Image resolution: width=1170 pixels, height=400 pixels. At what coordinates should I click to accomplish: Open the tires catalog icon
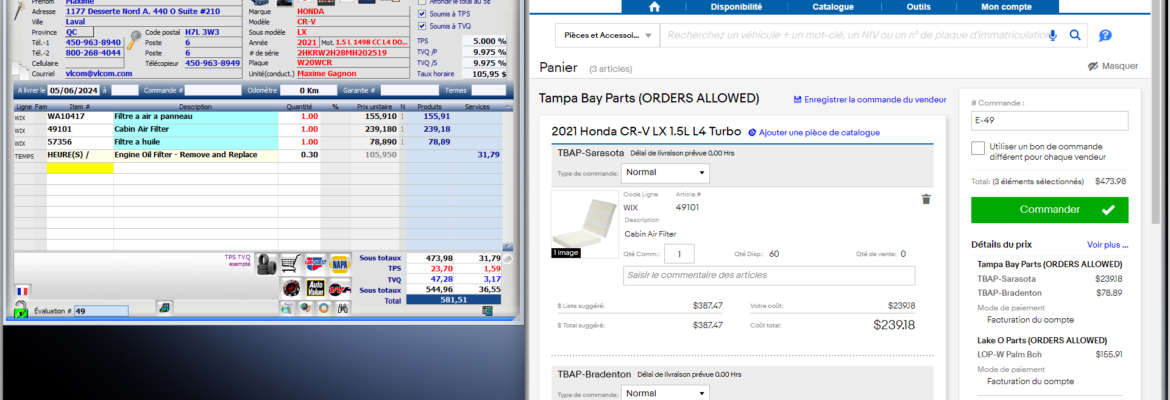click(x=266, y=263)
